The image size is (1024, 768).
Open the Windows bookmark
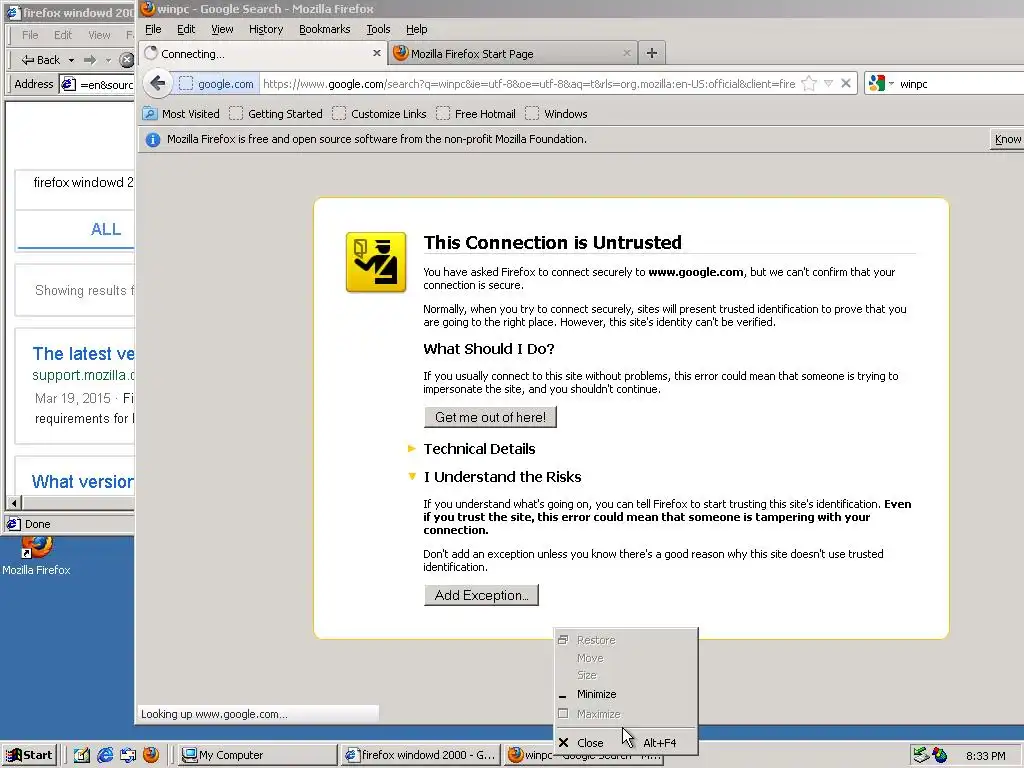click(x=556, y=114)
